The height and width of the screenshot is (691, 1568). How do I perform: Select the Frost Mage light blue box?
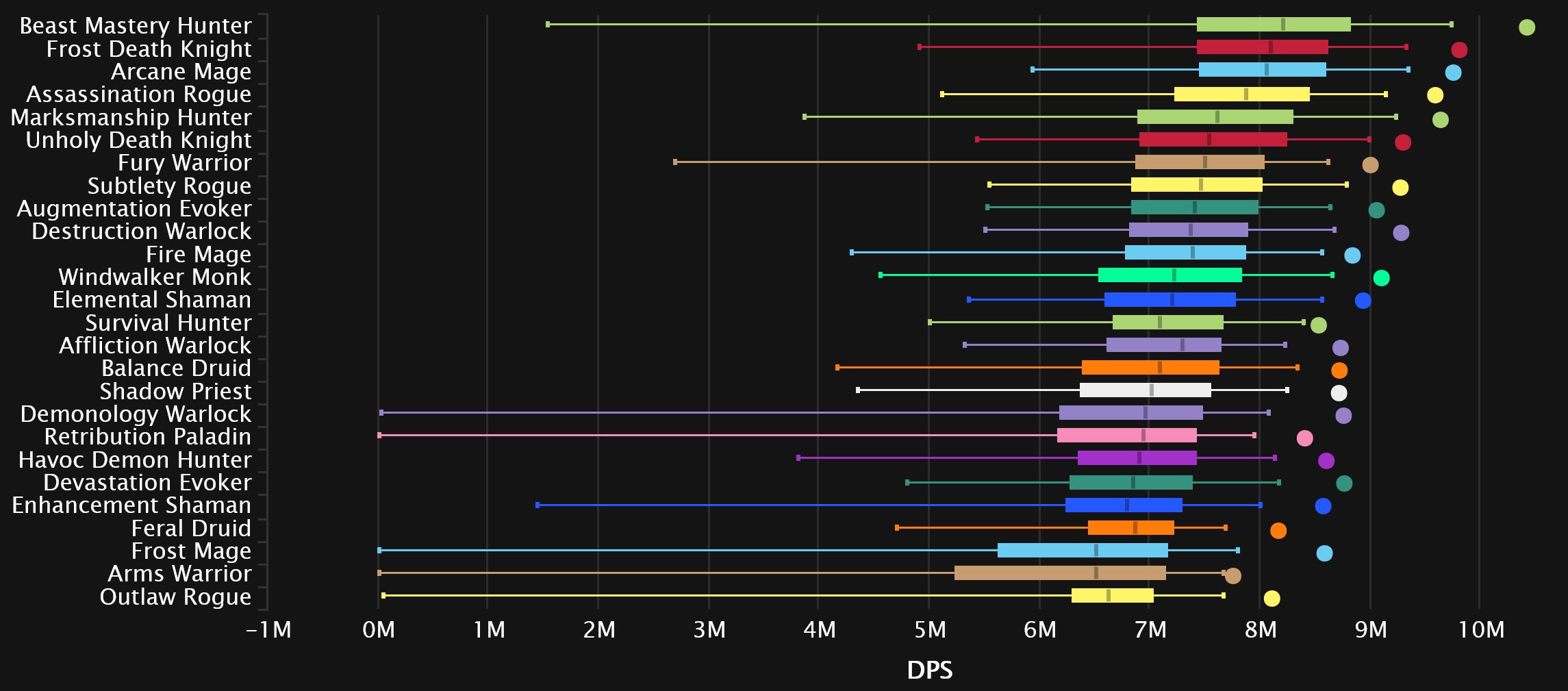point(1083,550)
